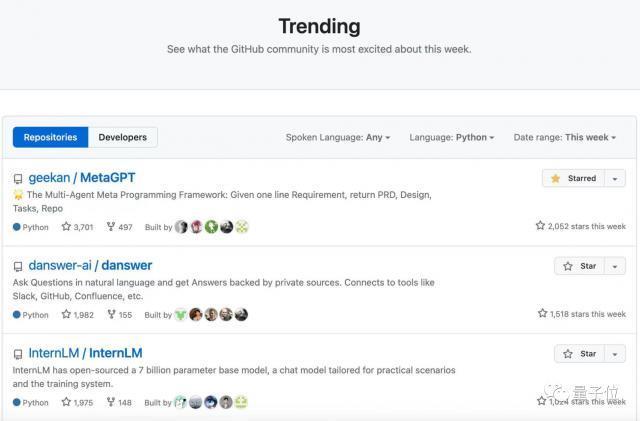Open danswer forks count 155

(120, 315)
